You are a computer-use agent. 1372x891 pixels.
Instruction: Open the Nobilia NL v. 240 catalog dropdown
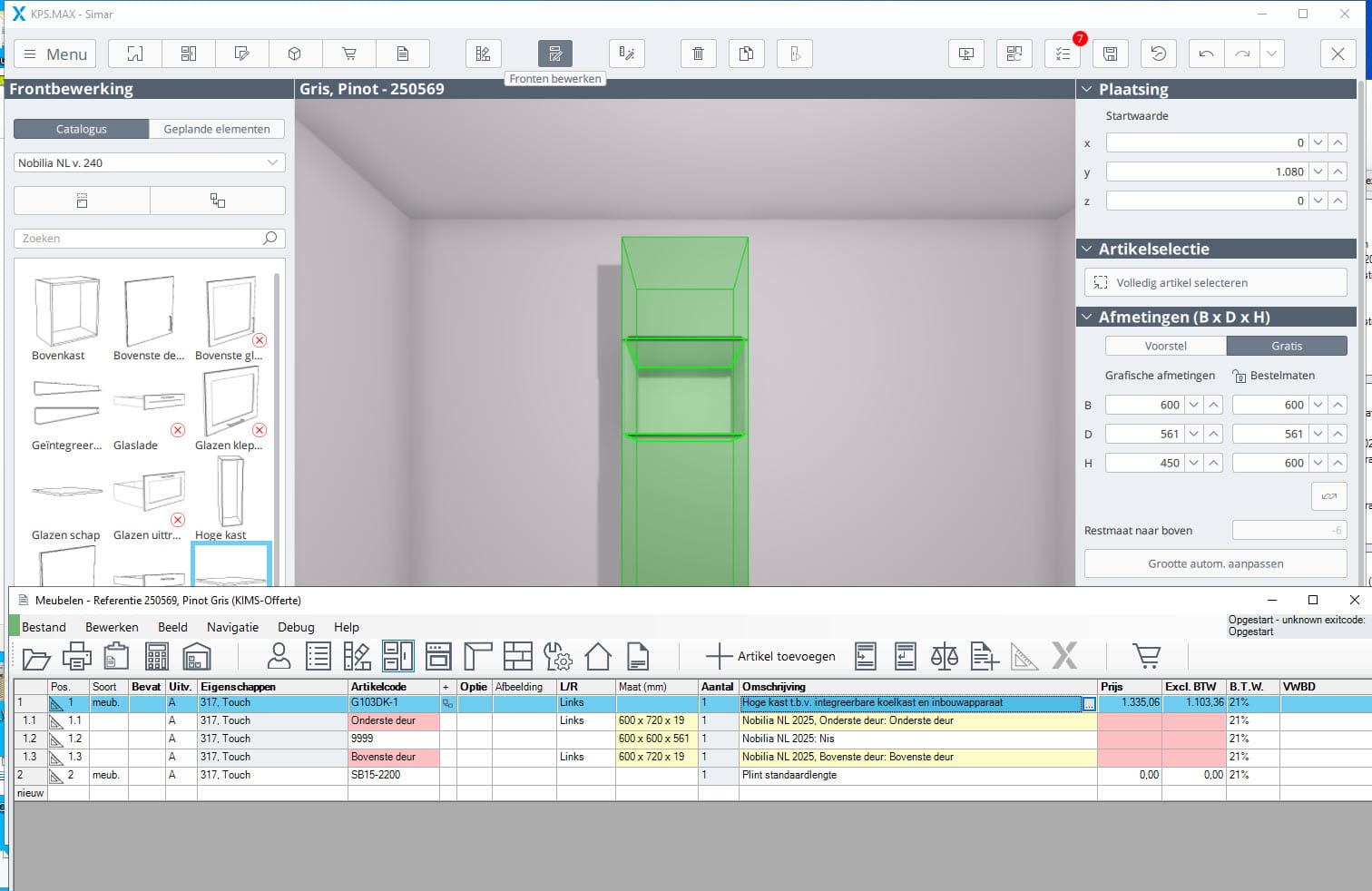click(x=150, y=163)
